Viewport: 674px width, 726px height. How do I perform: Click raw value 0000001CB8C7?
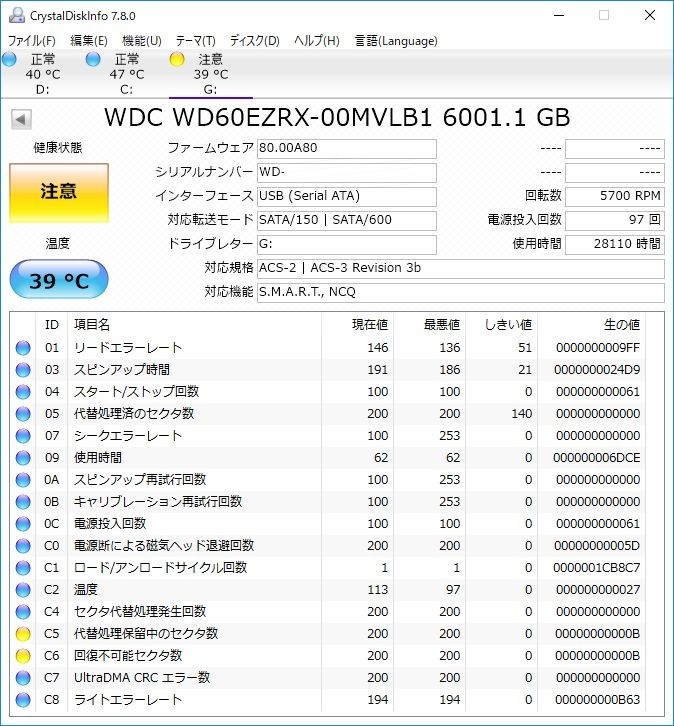(597, 568)
